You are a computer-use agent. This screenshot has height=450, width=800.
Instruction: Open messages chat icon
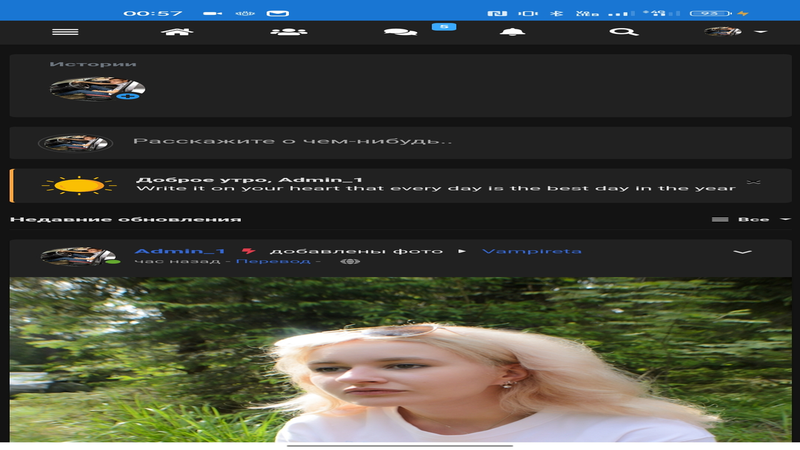coord(400,32)
